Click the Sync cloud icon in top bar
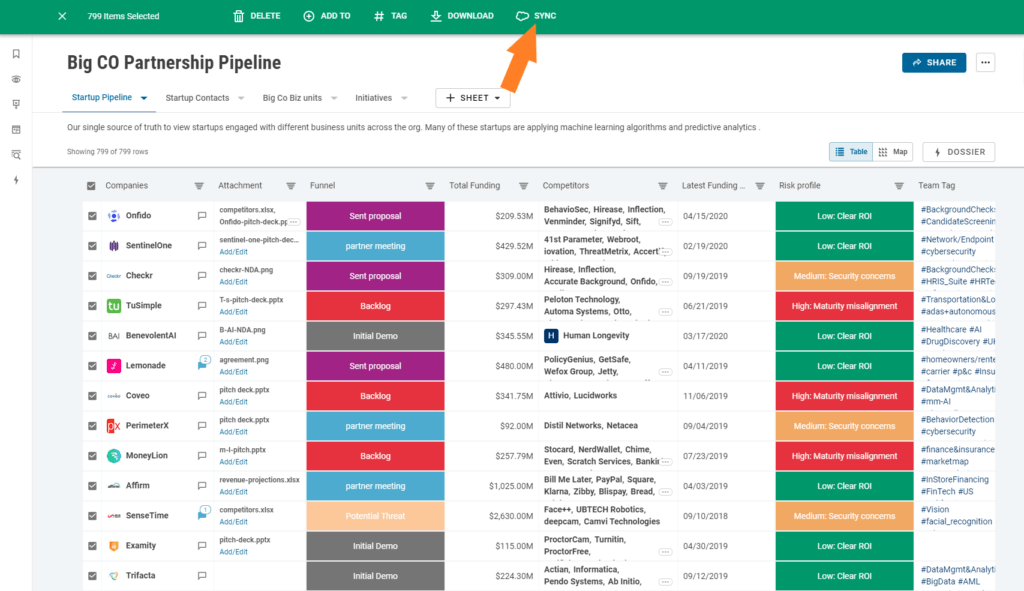Image resolution: width=1024 pixels, height=591 pixels. tap(522, 17)
